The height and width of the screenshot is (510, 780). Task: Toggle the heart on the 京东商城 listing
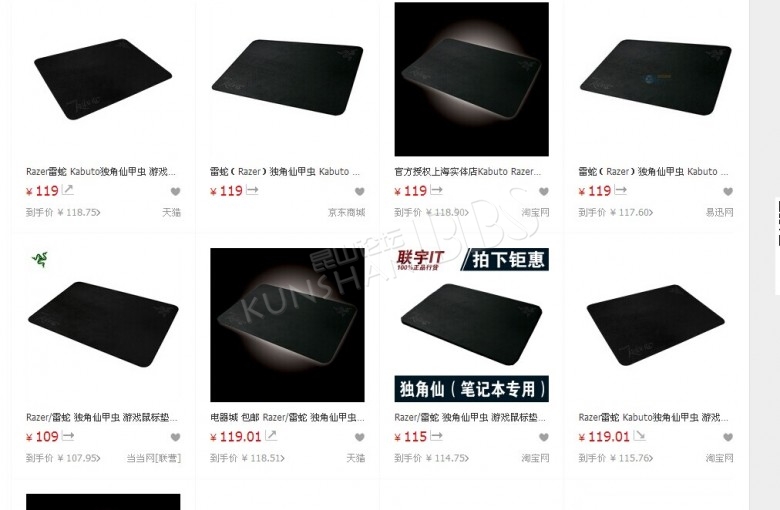pyautogui.click(x=360, y=192)
